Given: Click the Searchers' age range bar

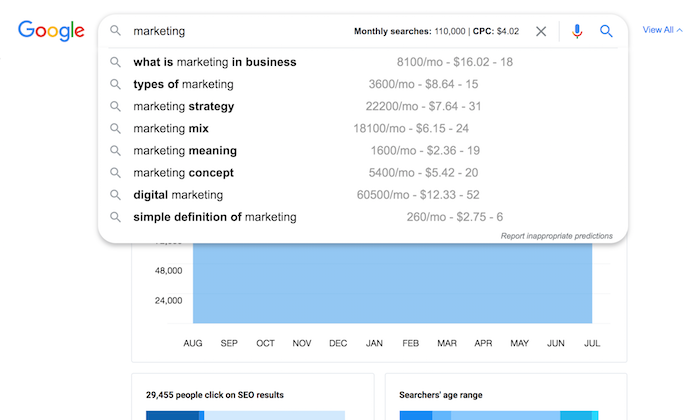Looking at the screenshot, I should point(498,415).
